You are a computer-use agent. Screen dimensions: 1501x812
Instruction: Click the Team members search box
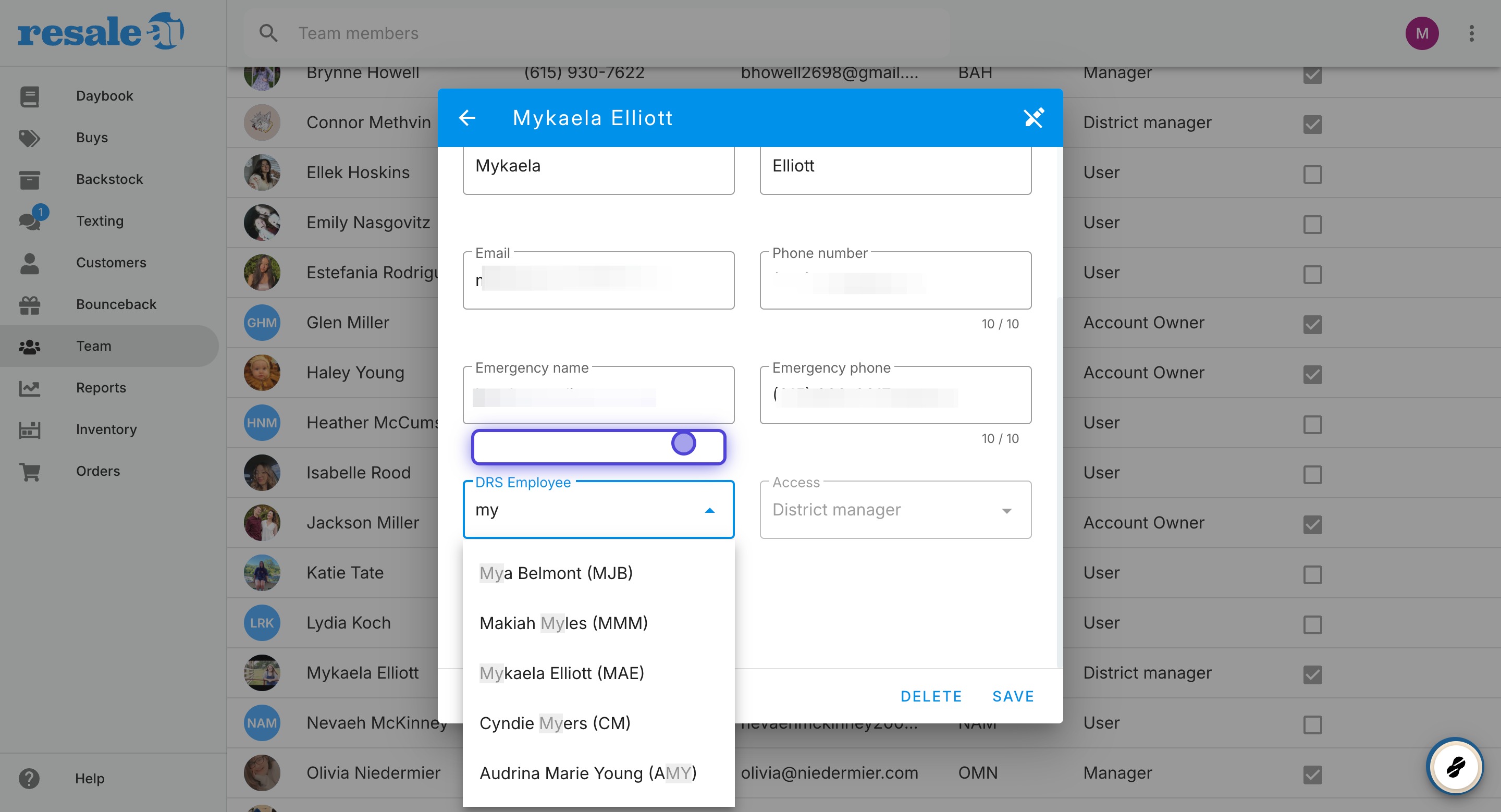[x=597, y=33]
